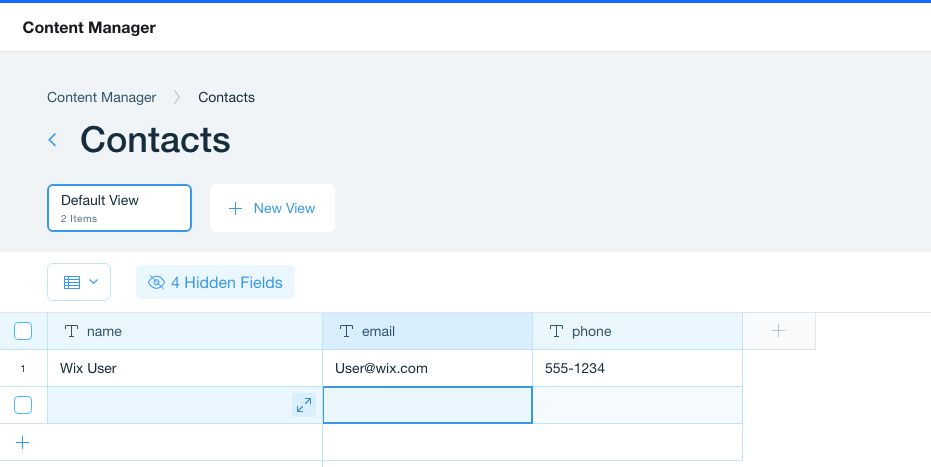Select the Default View tab
Viewport: 931px width, 467px height.
[119, 208]
